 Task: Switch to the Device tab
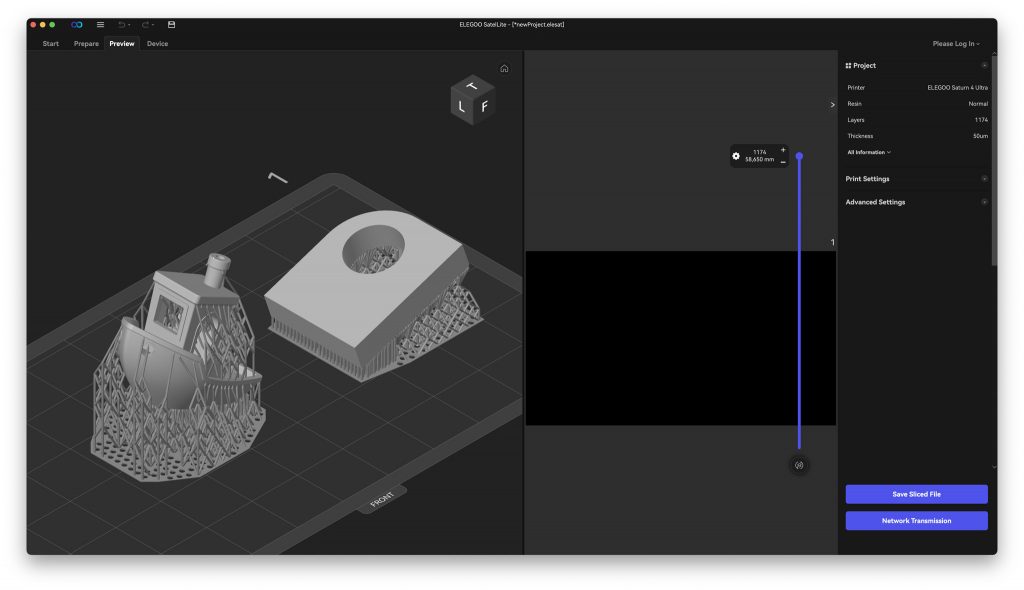(x=157, y=44)
